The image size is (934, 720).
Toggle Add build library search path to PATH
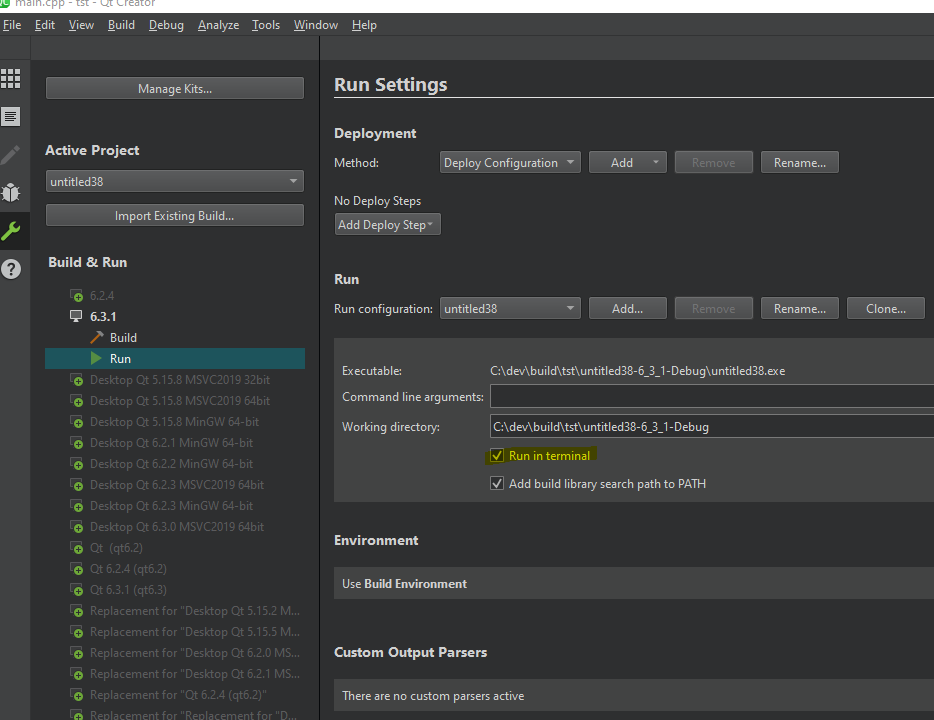(x=497, y=484)
